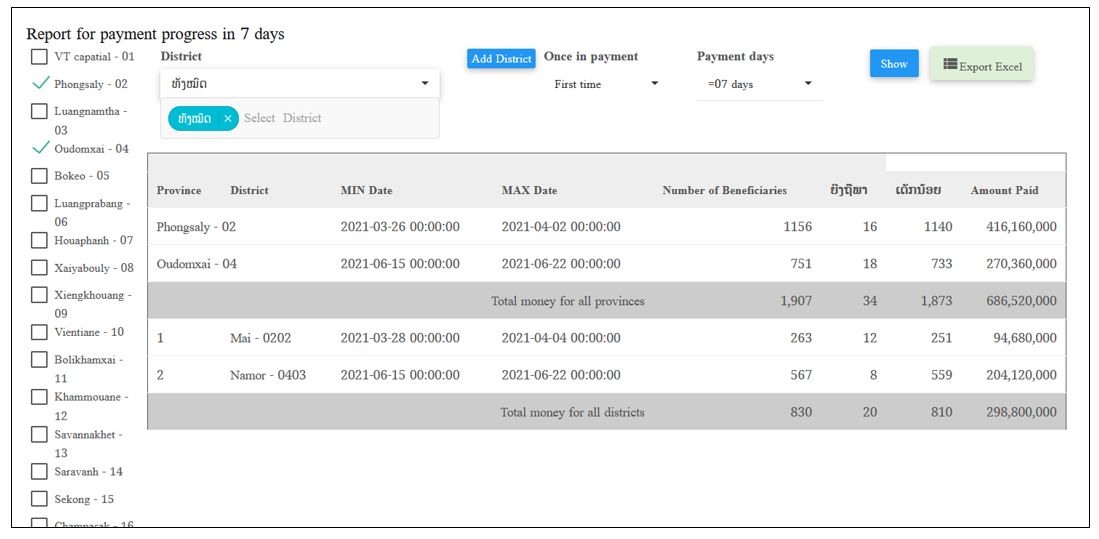Screen dimensions: 1099x539
Task: Uncheck the Oudomxai - 04 checkmark
Action: tap(41, 148)
